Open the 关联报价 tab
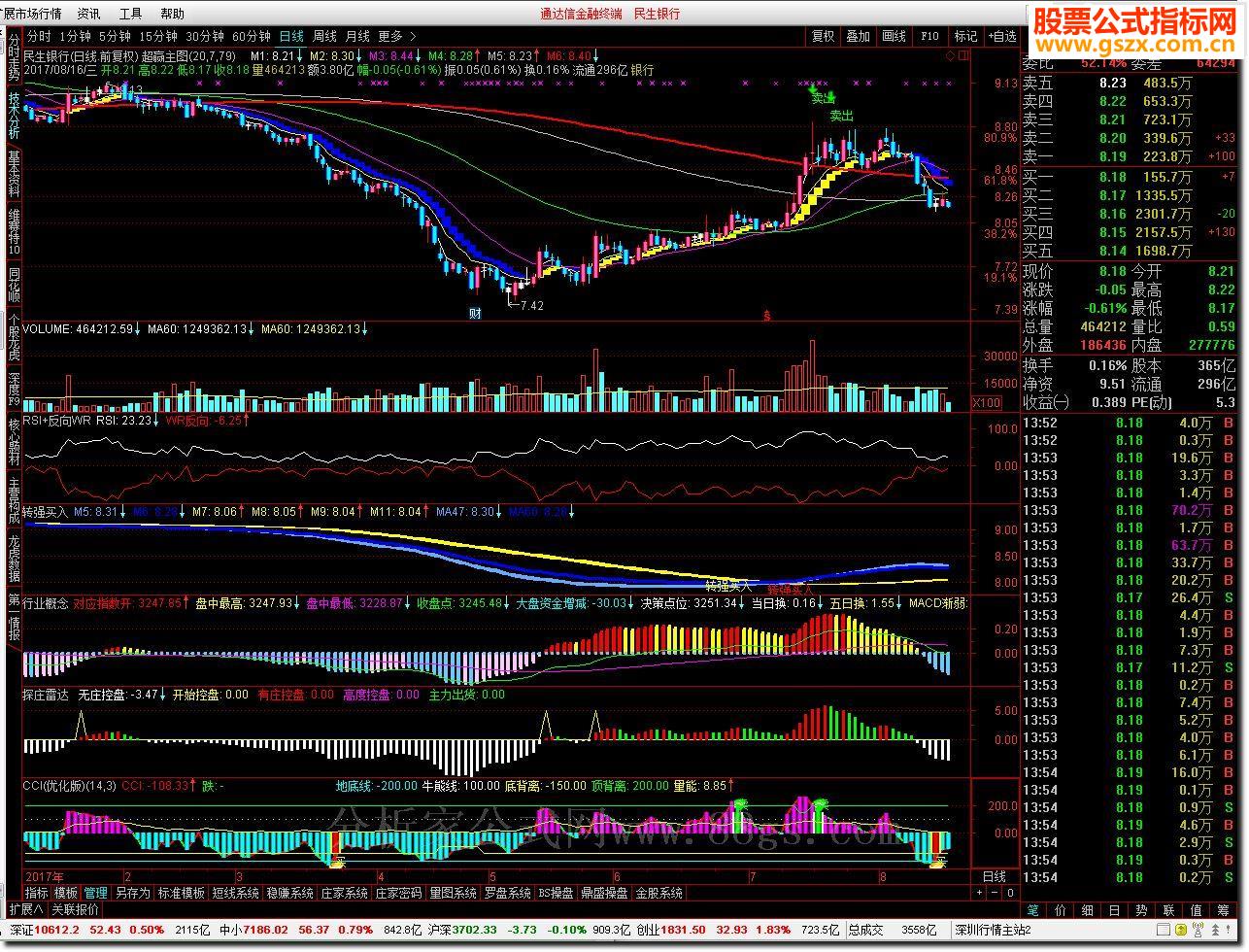Image resolution: width=1249 pixels, height=952 pixels. point(75,910)
